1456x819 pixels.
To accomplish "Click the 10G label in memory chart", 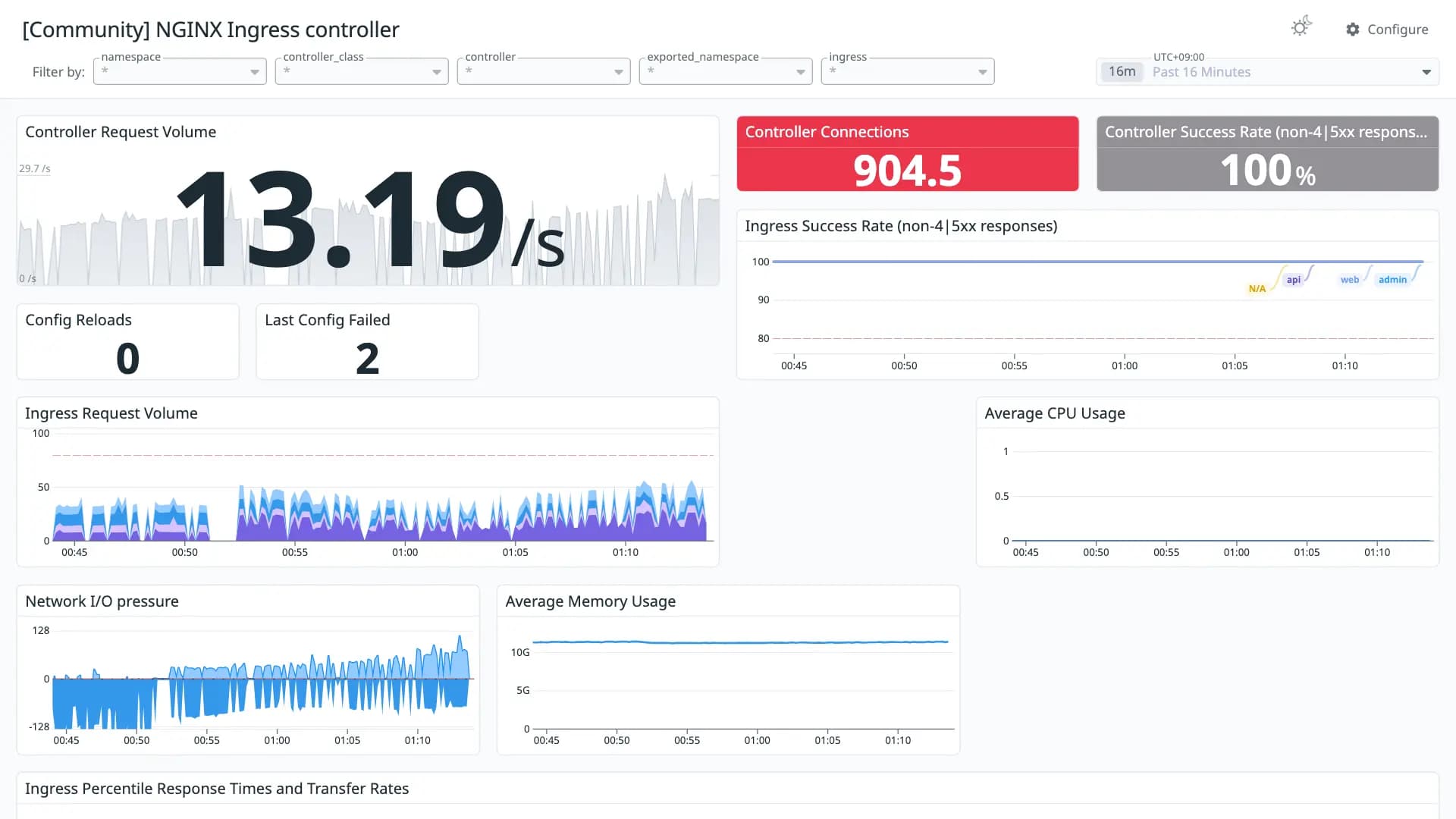I will coord(519,652).
